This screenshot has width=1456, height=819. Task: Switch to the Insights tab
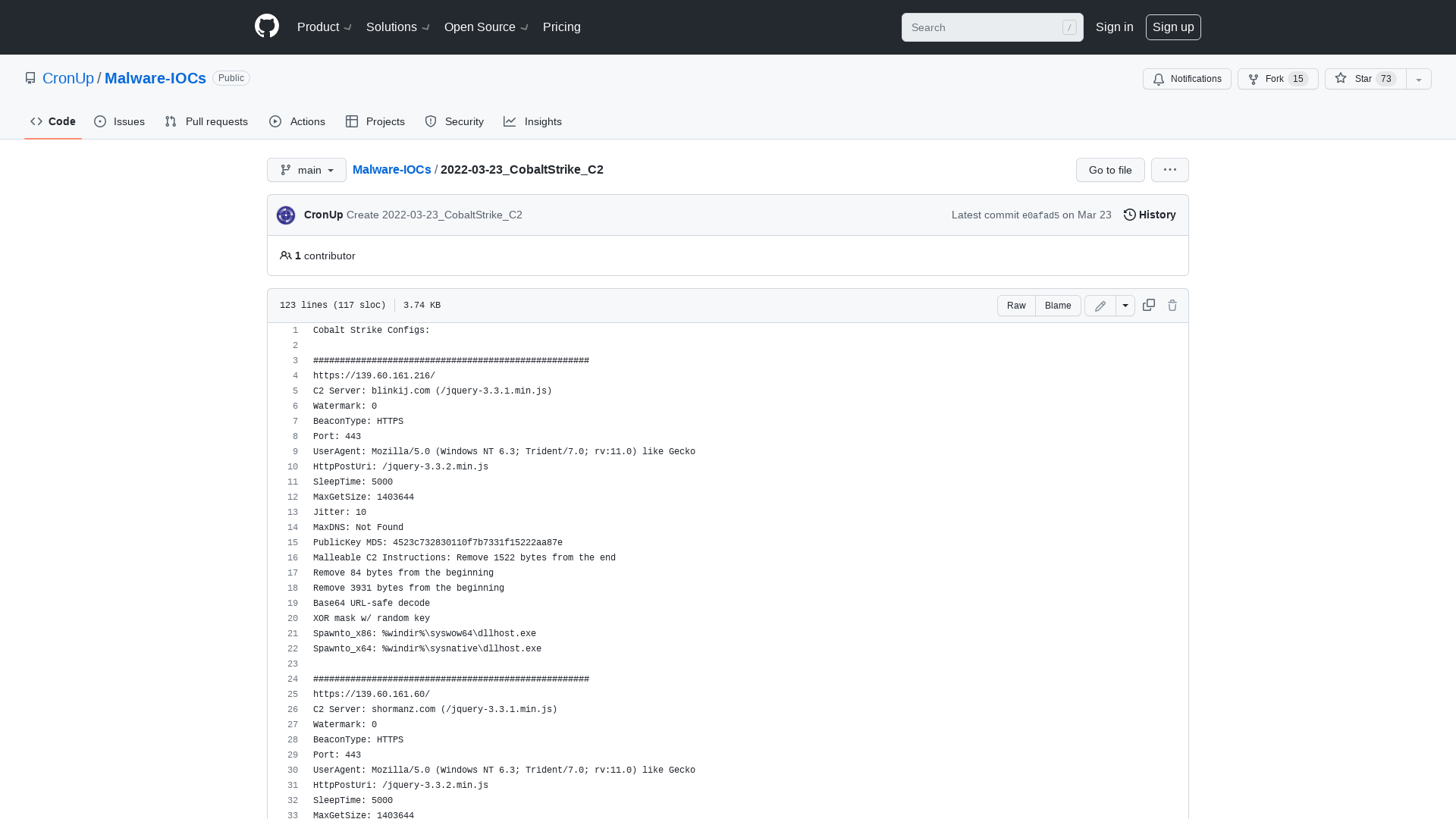tap(533, 121)
